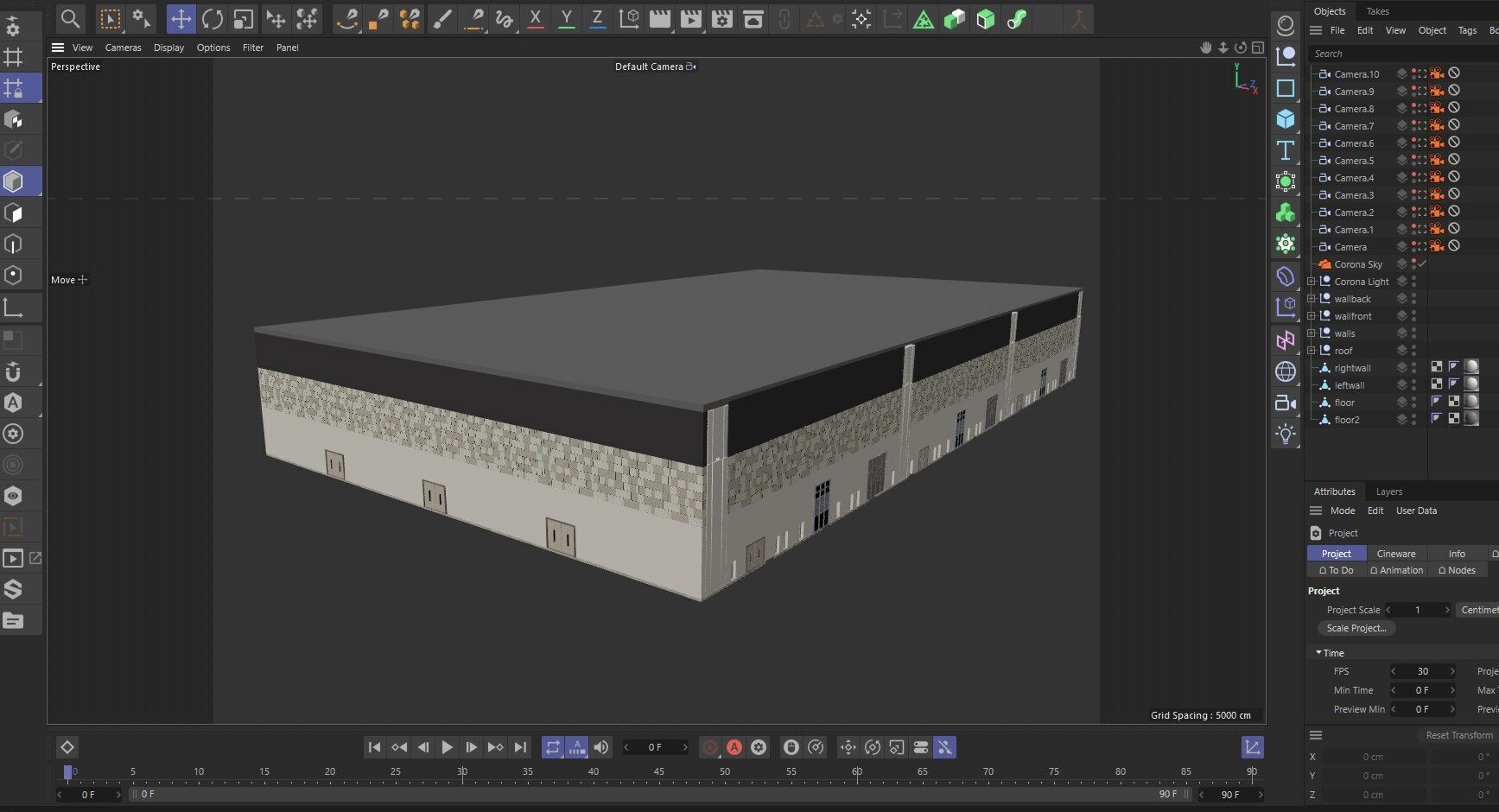Screen dimensions: 1499x812
Task: Open the Cameras viewport menu
Action: (x=123, y=48)
